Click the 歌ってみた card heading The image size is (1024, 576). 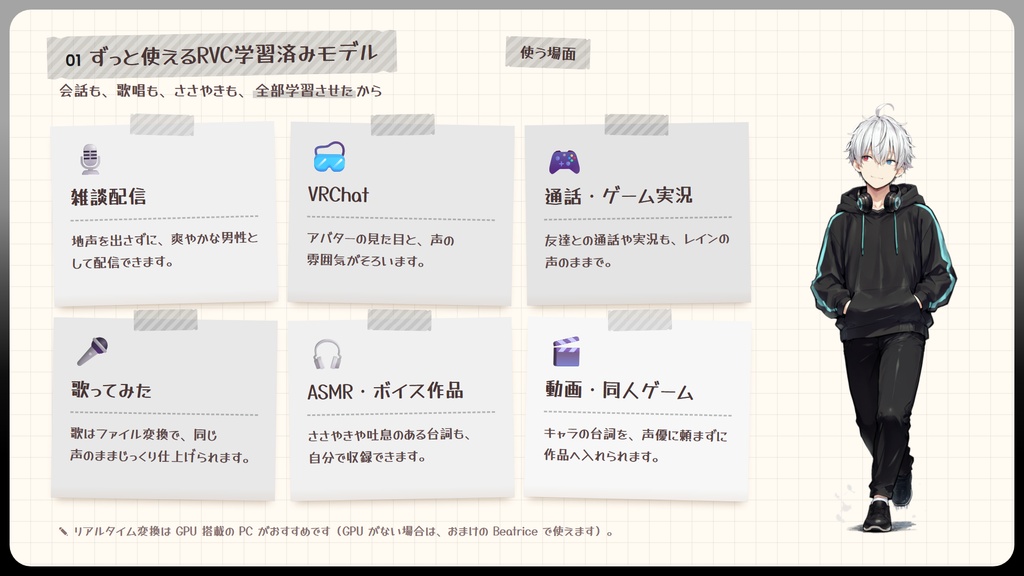pos(111,390)
